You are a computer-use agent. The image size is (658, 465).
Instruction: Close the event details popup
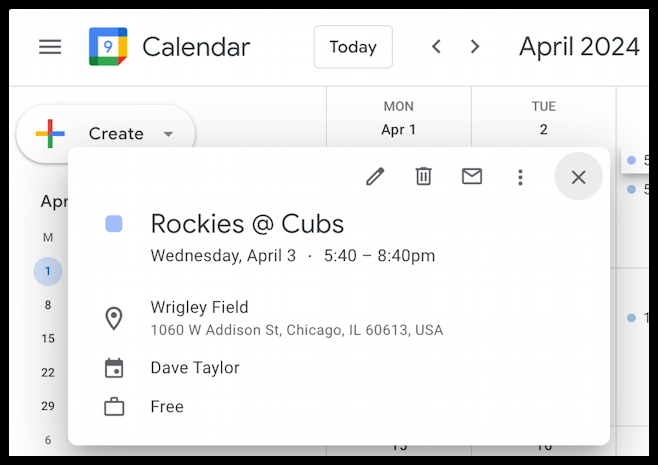(x=578, y=177)
